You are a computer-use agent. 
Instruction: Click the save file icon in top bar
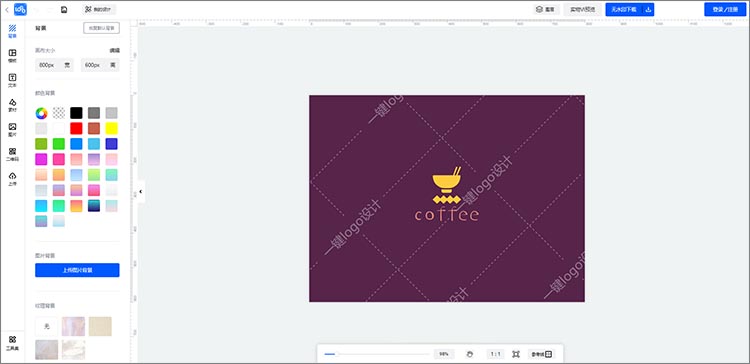[64, 10]
